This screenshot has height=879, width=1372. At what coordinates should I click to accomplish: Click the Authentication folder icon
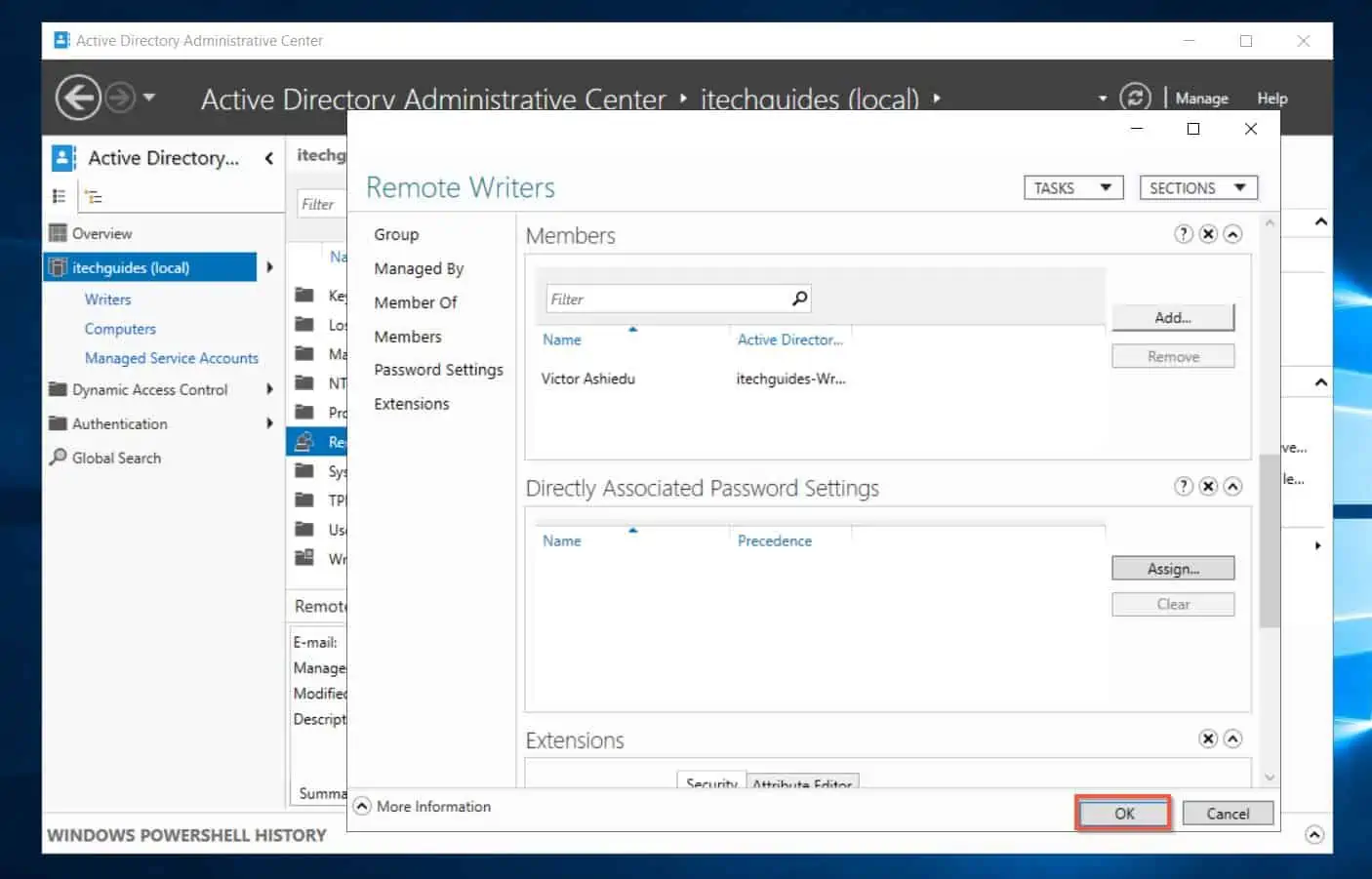click(x=58, y=423)
